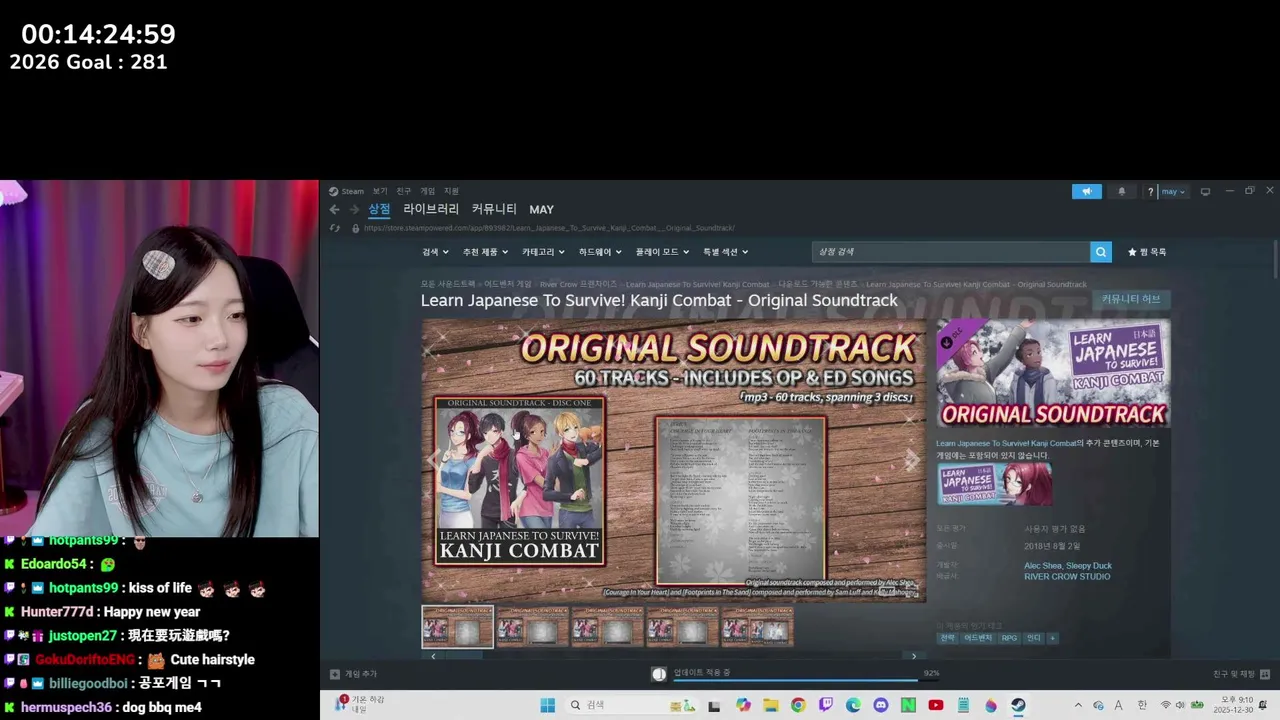1280x720 pixels.
Task: Open Discord from the taskbar
Action: 881,705
